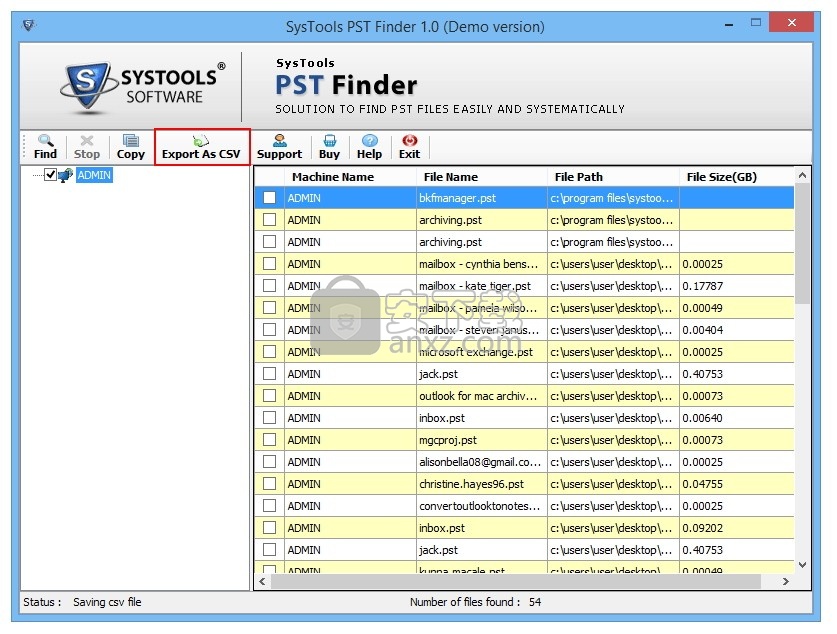The height and width of the screenshot is (634, 837).
Task: Click the Buy cart icon
Action: coord(329,140)
